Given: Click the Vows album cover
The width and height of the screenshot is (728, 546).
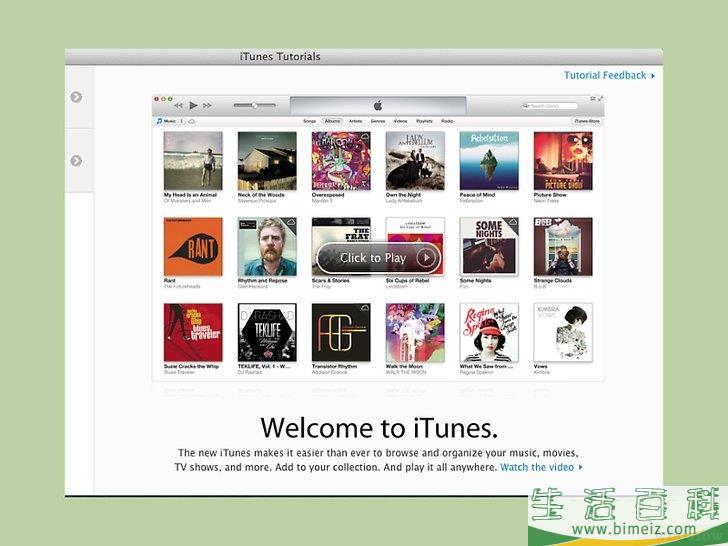Looking at the screenshot, I should point(563,332).
